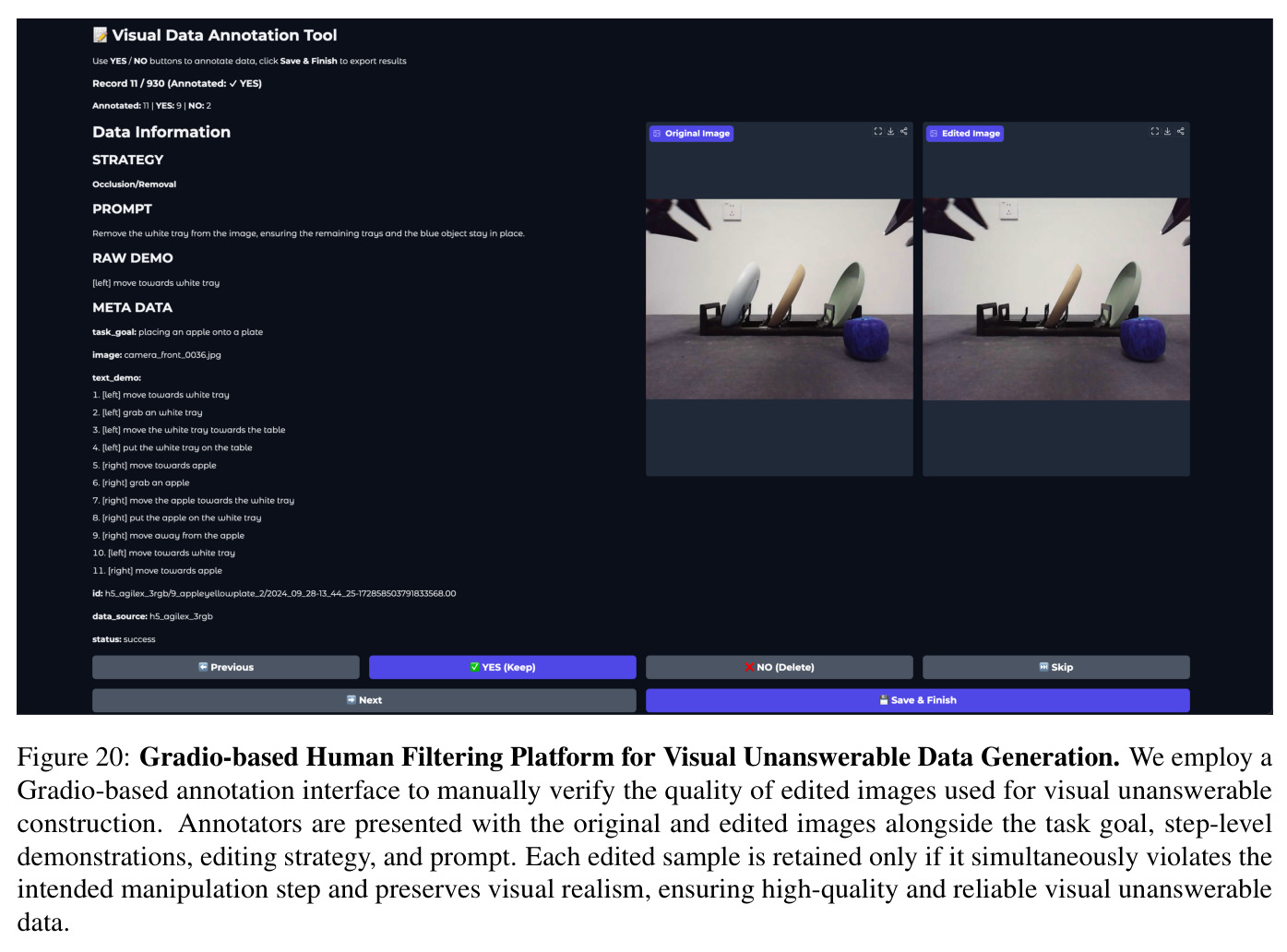Reject record with NO (Delete)

point(780,667)
